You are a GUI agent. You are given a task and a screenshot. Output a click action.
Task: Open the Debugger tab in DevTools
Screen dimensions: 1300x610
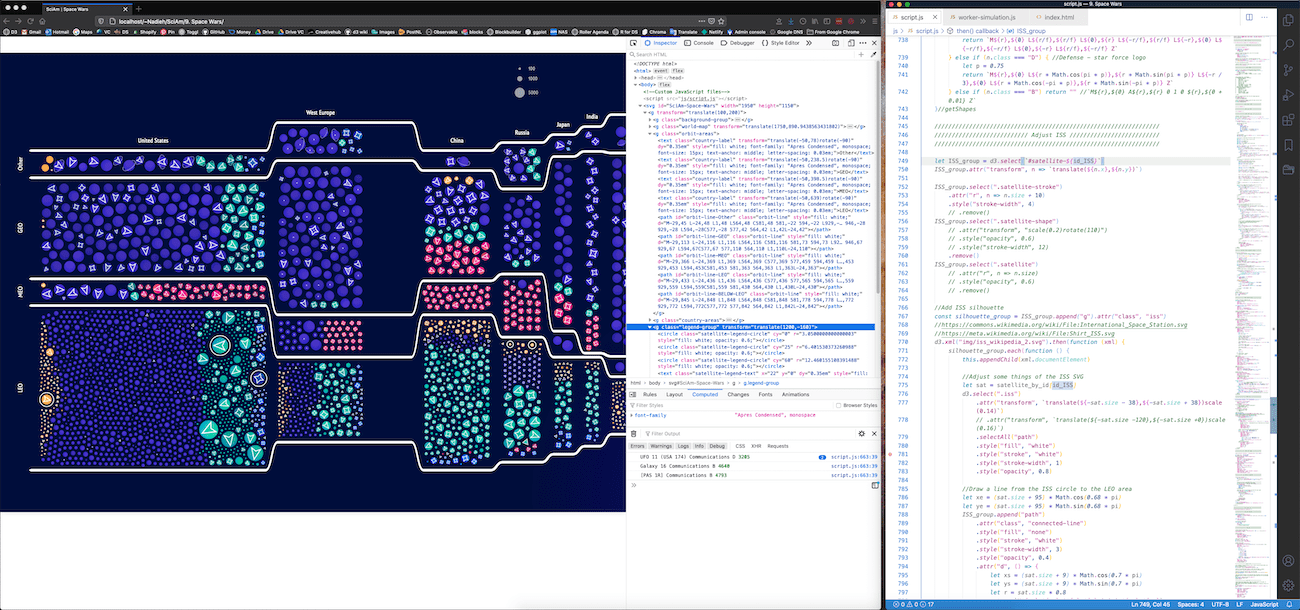pyautogui.click(x=738, y=43)
